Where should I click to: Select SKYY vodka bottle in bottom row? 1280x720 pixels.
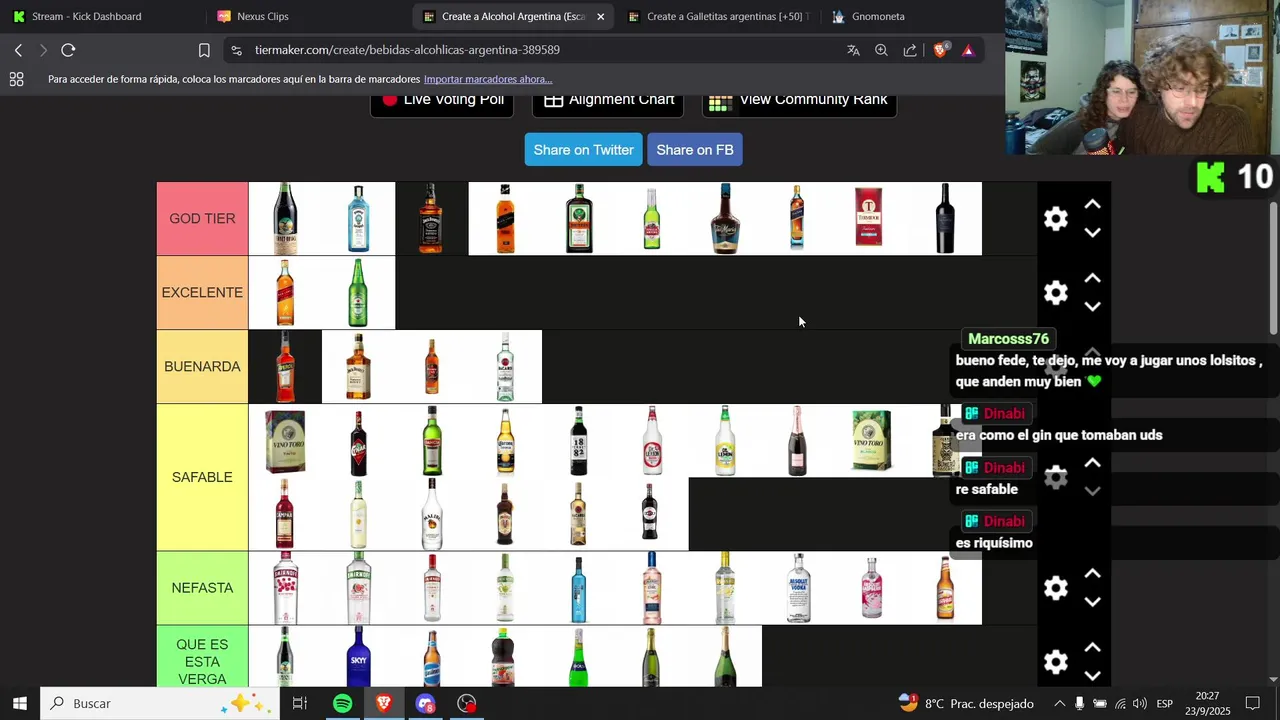(x=358, y=657)
